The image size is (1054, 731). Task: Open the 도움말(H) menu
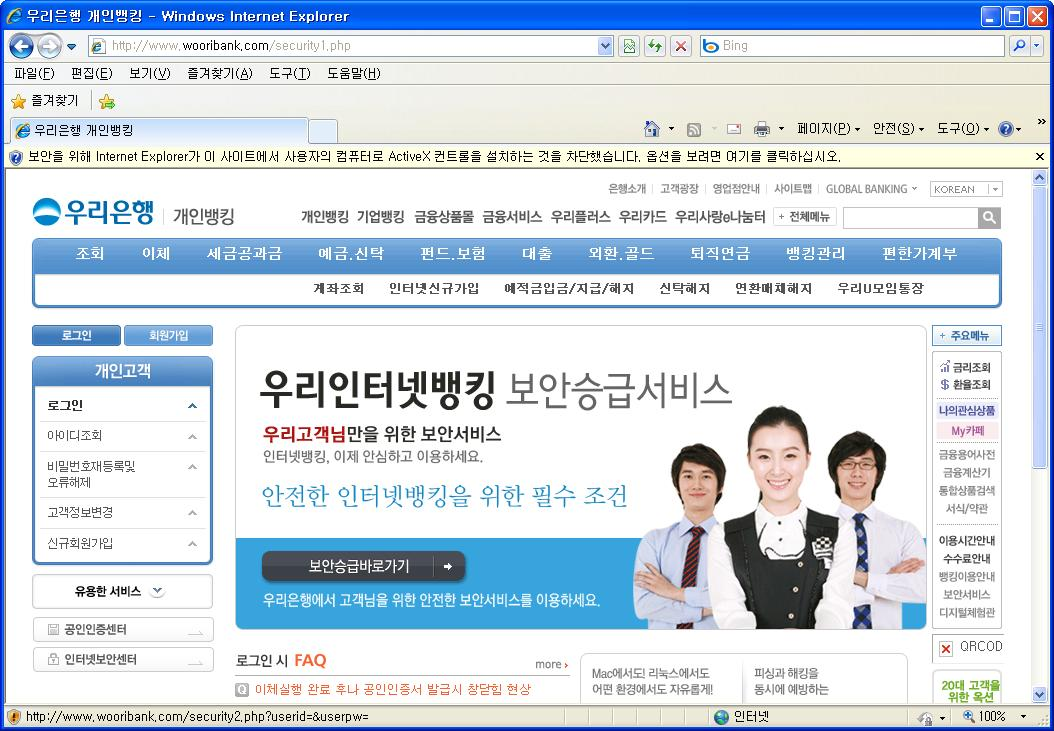click(x=354, y=73)
